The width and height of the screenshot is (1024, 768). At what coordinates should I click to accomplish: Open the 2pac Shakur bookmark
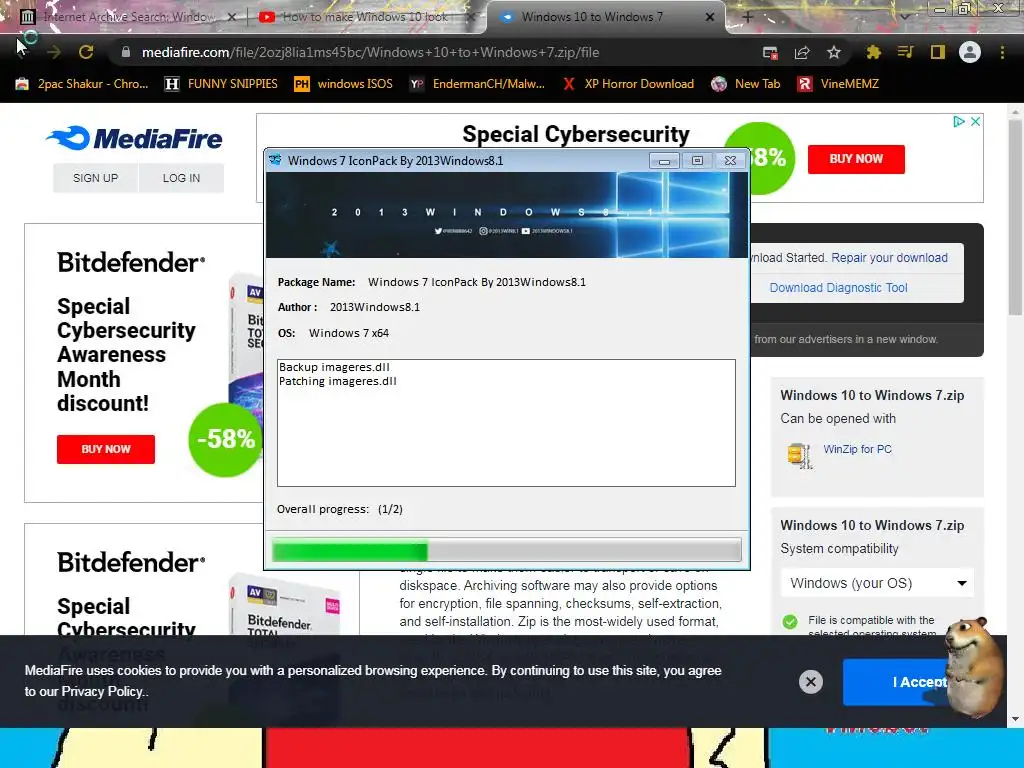pyautogui.click(x=82, y=84)
